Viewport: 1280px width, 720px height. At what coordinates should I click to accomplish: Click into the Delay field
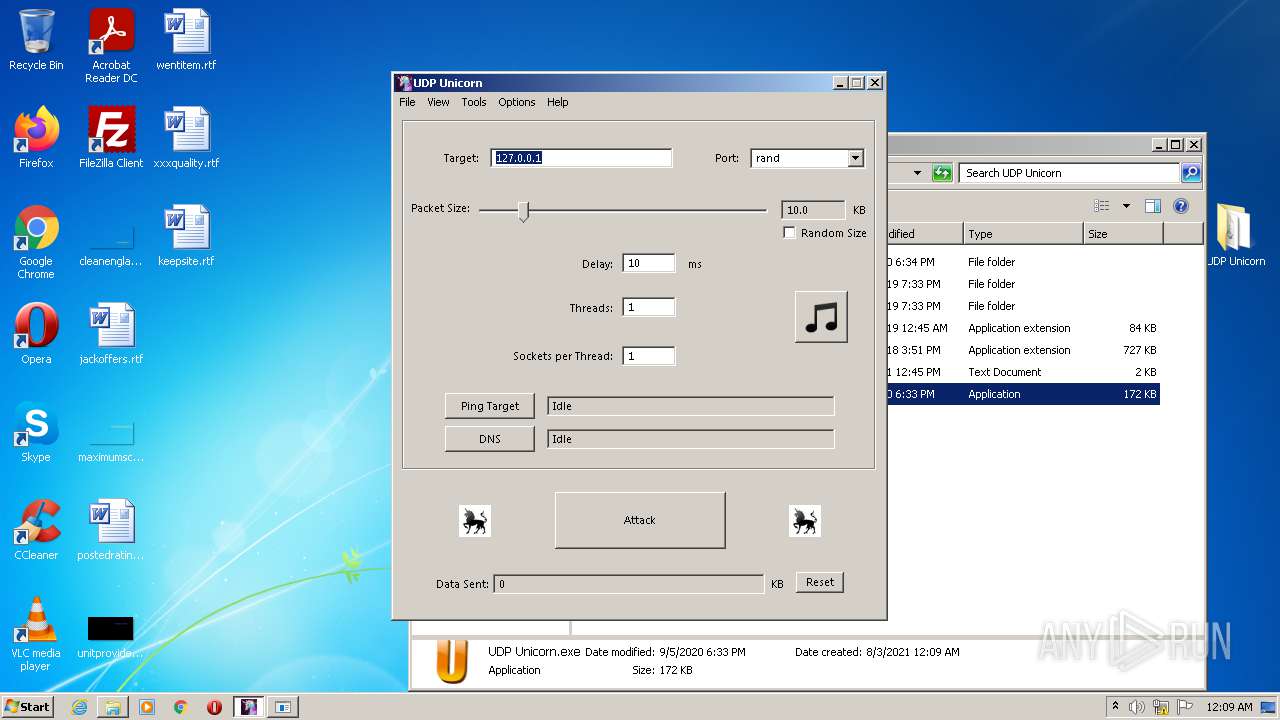pos(649,264)
